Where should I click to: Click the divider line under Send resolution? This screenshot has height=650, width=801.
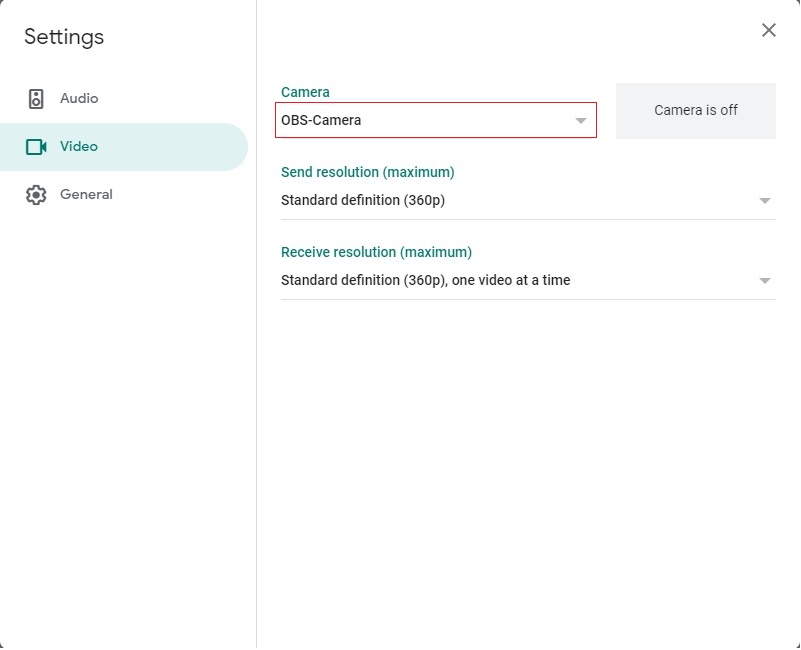point(528,220)
